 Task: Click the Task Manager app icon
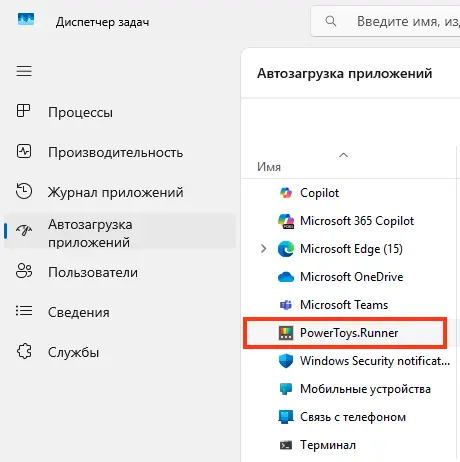[x=26, y=19]
